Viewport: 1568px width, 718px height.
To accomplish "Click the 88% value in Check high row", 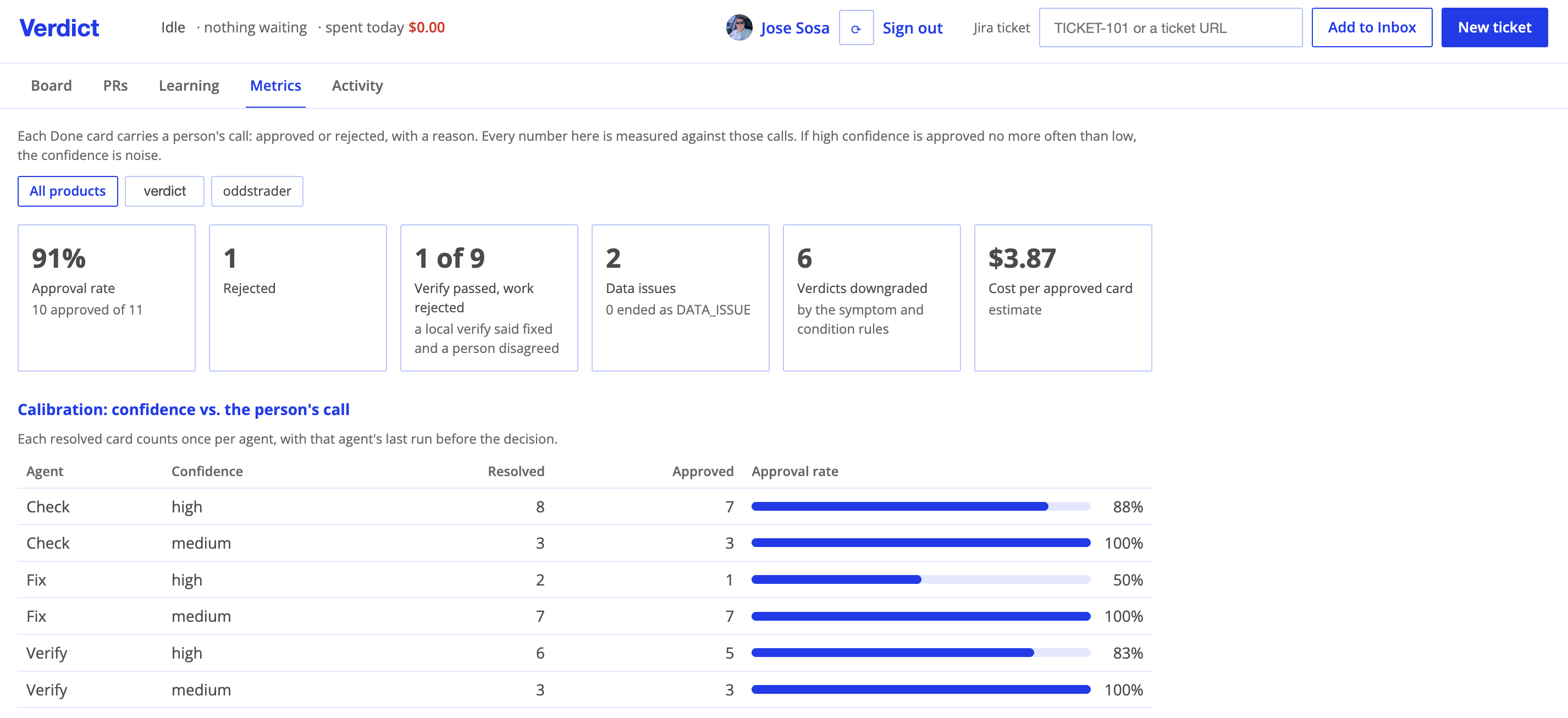I will pyautogui.click(x=1127, y=507).
